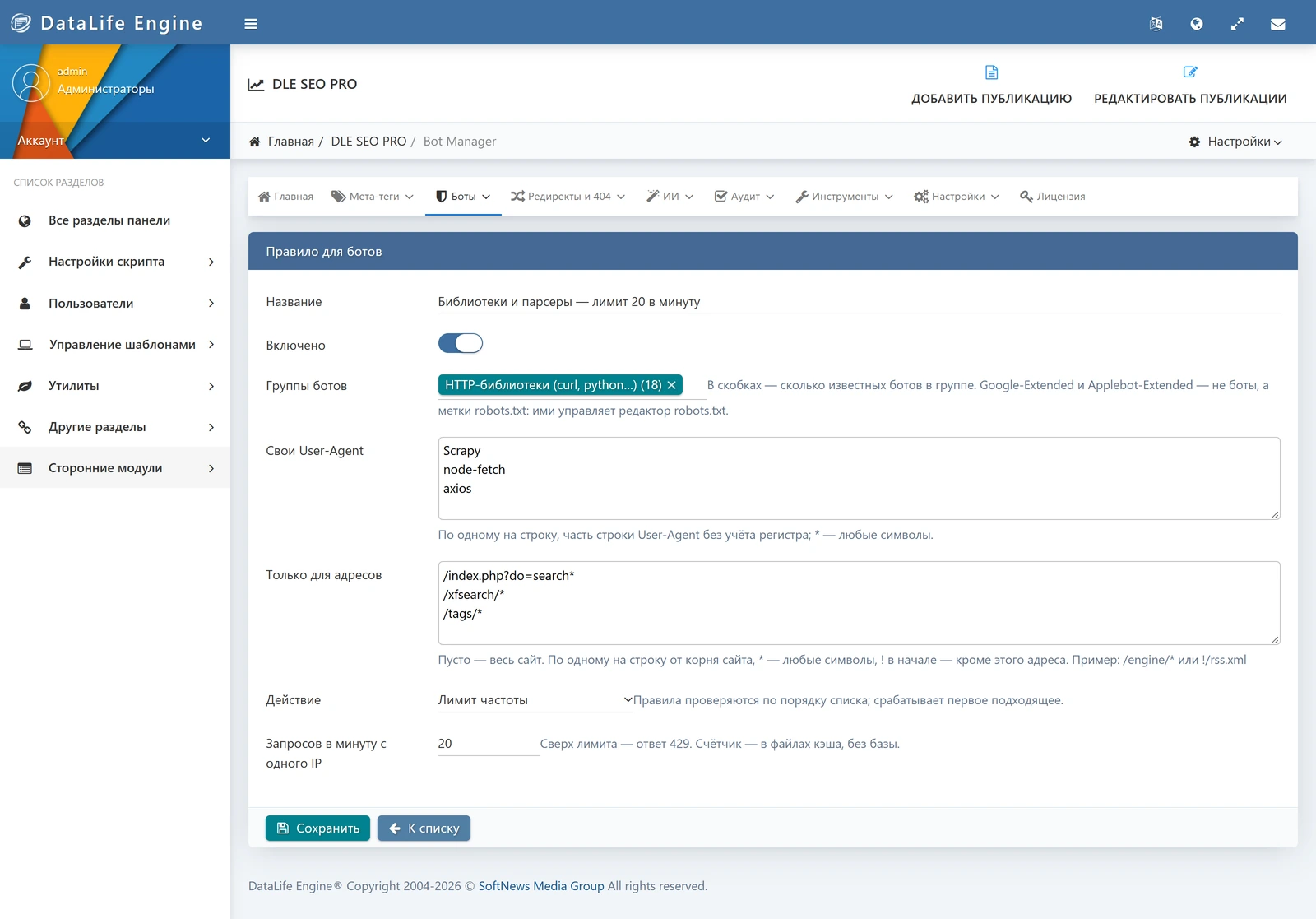The width and height of the screenshot is (1316, 919).
Task: Click the Главная breadcrumb link
Action: (x=291, y=142)
